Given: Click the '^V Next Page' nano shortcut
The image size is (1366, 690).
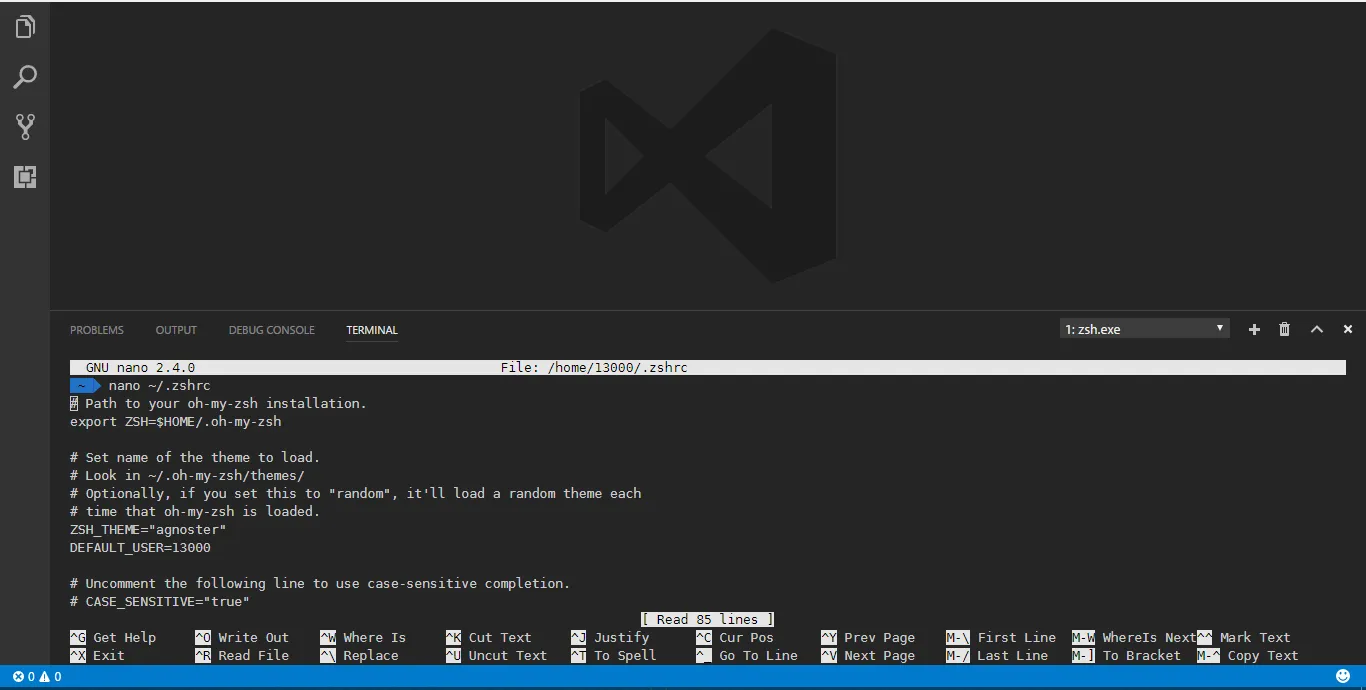Looking at the screenshot, I should click(868, 656).
